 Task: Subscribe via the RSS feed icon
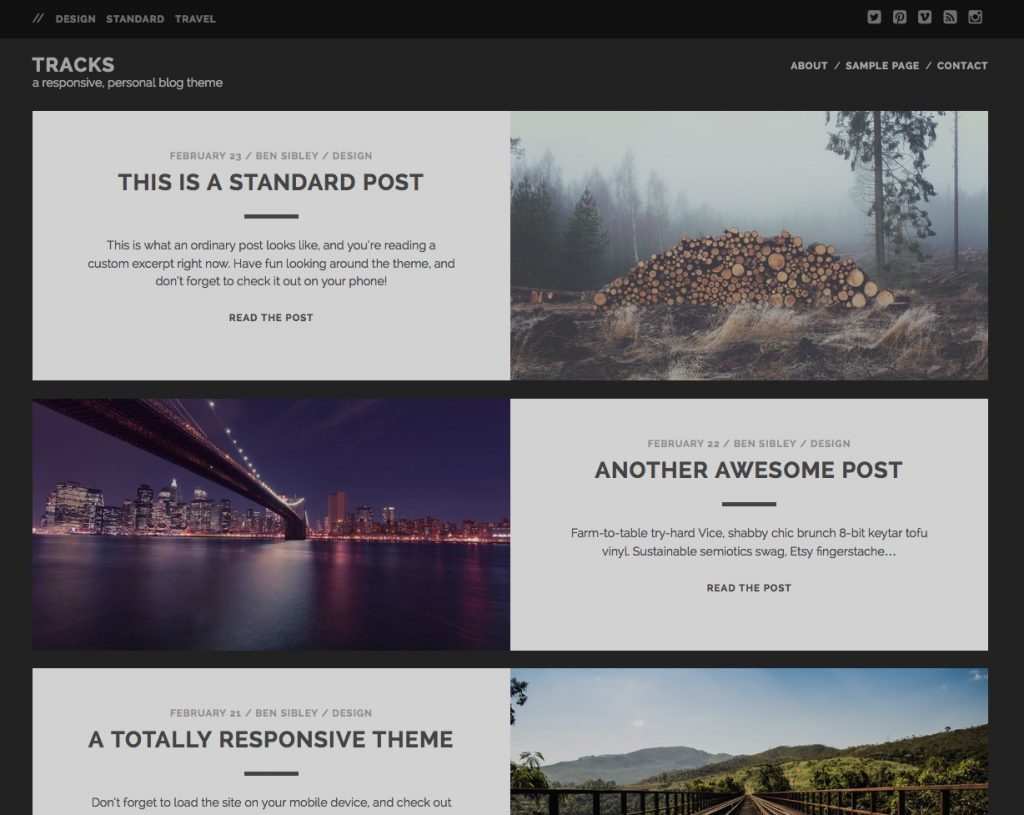pyautogui.click(x=950, y=17)
